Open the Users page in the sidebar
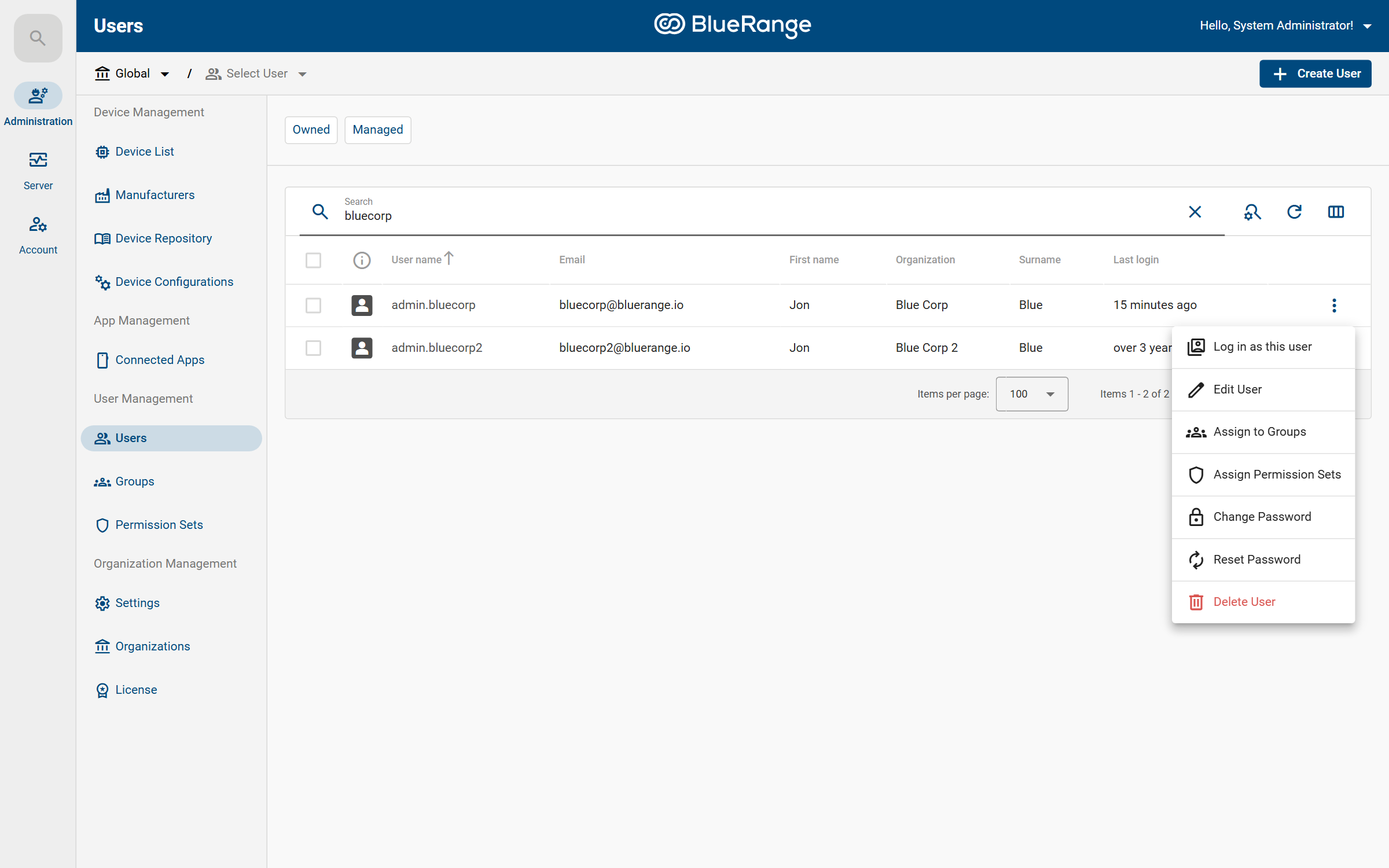Image resolution: width=1389 pixels, height=868 pixels. pyautogui.click(x=171, y=438)
